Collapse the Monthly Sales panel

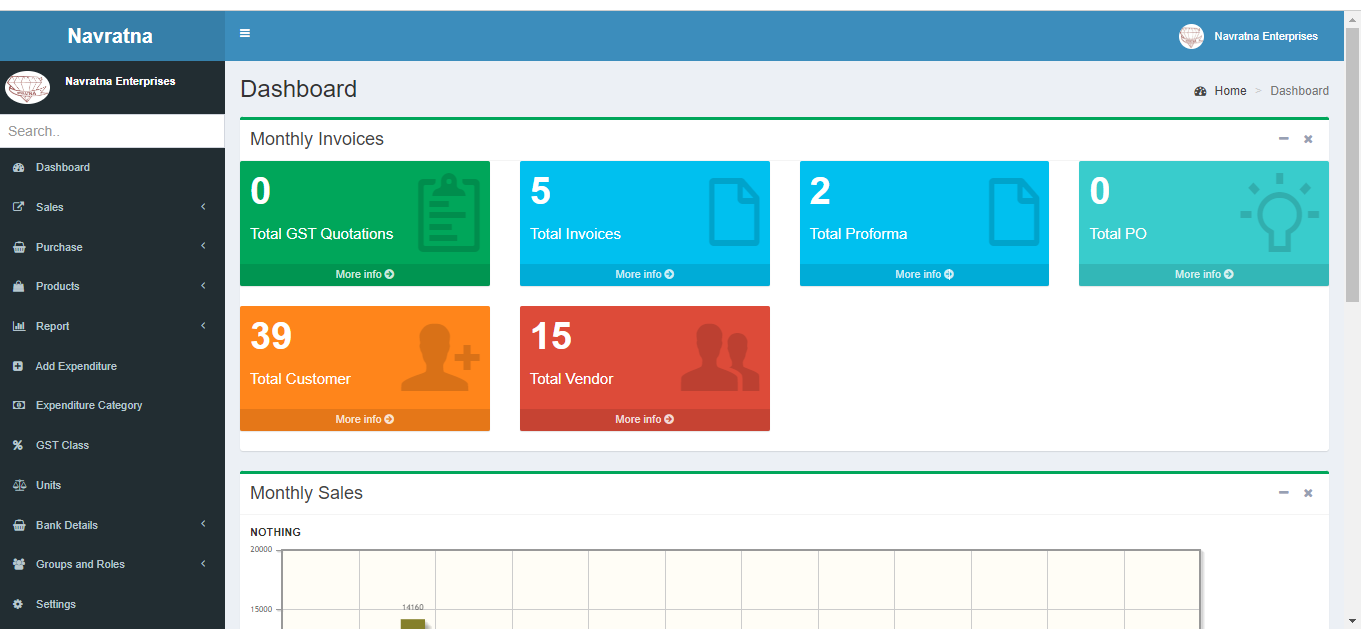[1284, 493]
